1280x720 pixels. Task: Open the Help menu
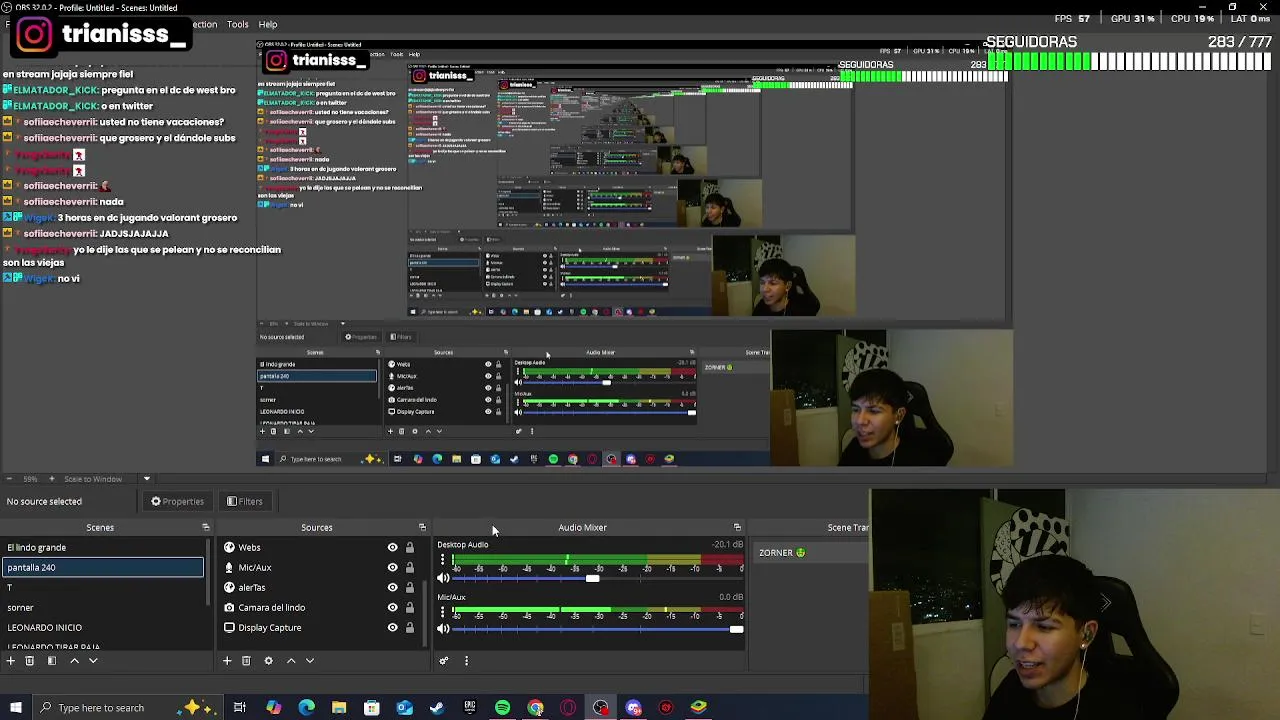click(268, 24)
